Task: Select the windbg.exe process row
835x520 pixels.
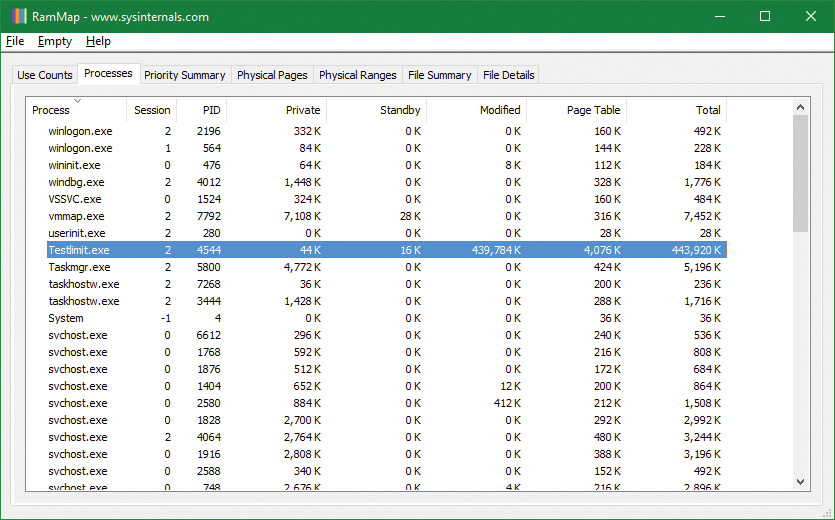Action: pos(76,182)
